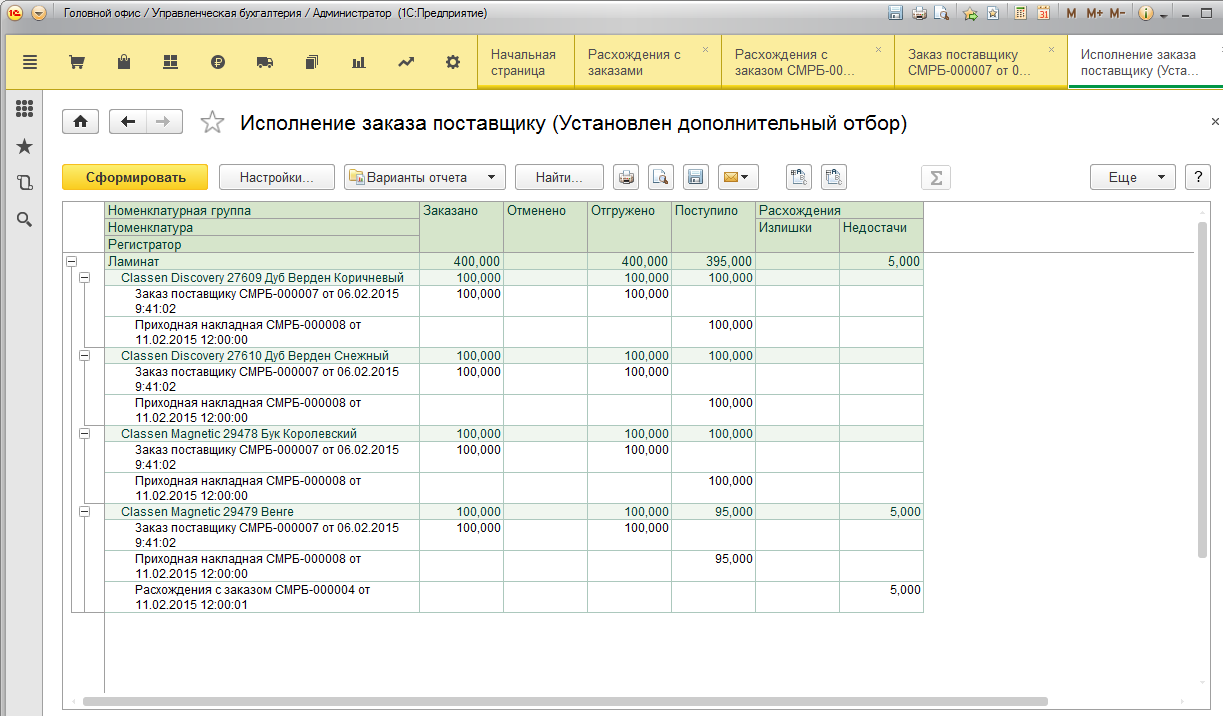Open the info icon in title bar

[x=1147, y=13]
